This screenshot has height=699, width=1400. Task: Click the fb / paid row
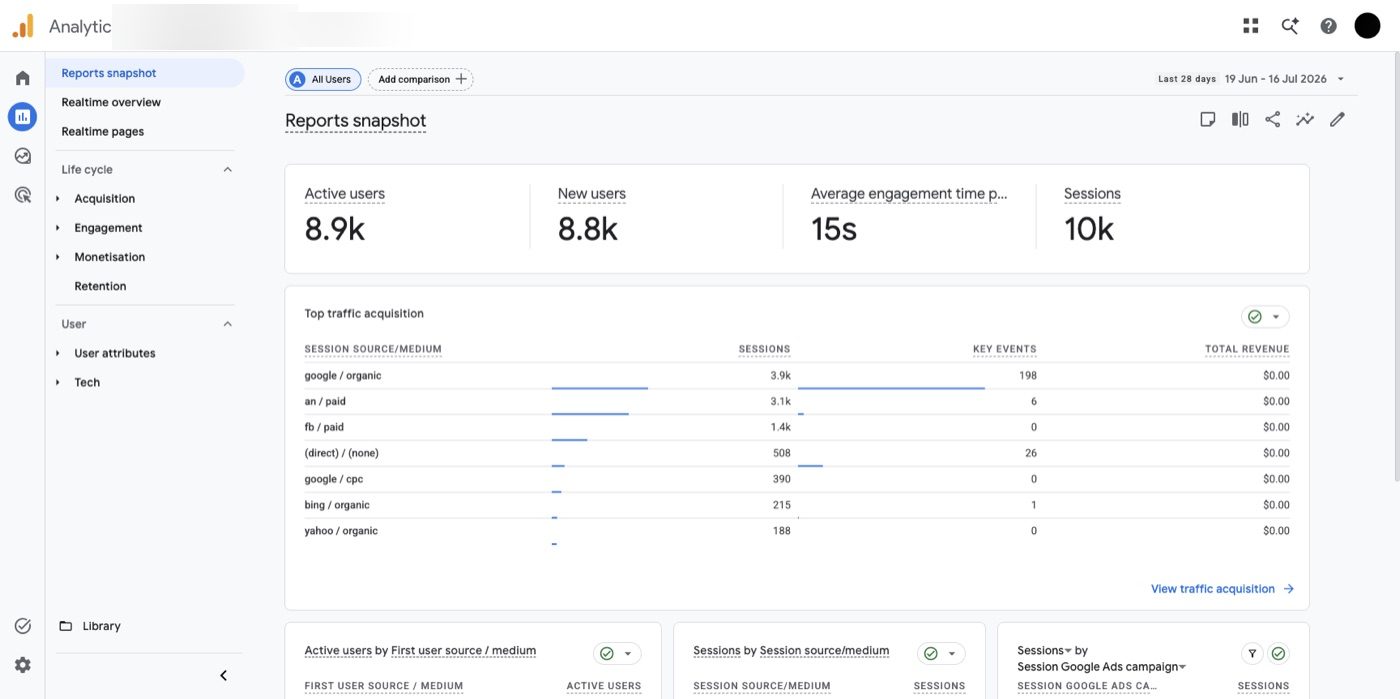pyautogui.click(x=797, y=428)
